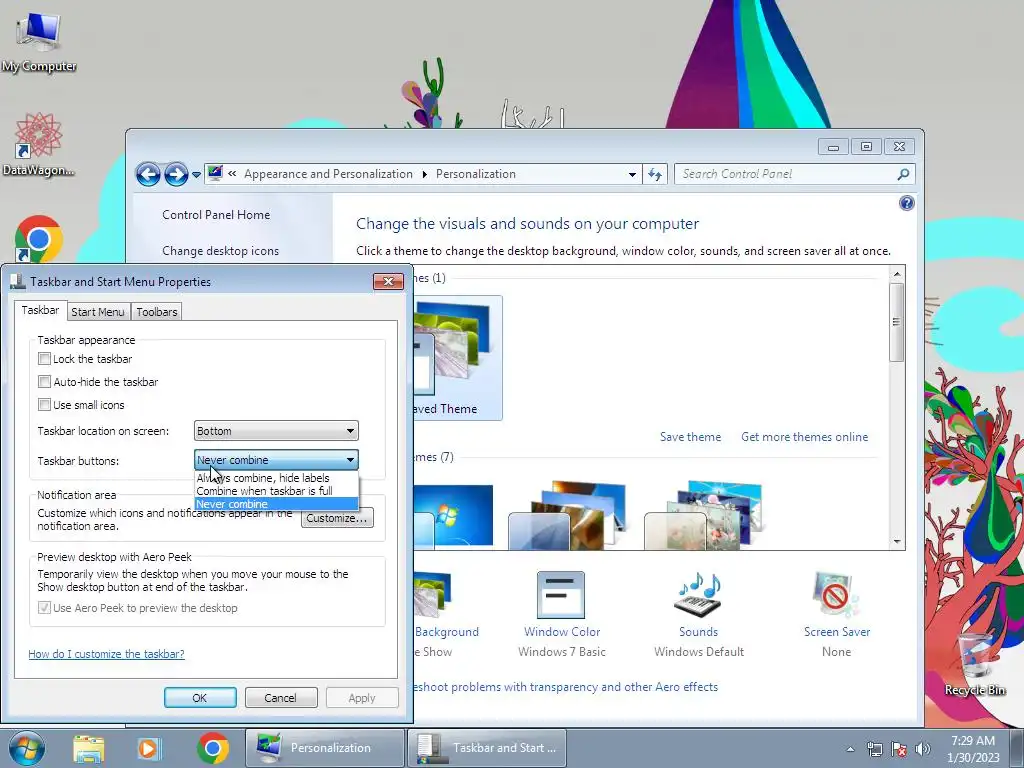1024x768 pixels.
Task: Open the clock showing 7:29 AM
Action: 973,749
